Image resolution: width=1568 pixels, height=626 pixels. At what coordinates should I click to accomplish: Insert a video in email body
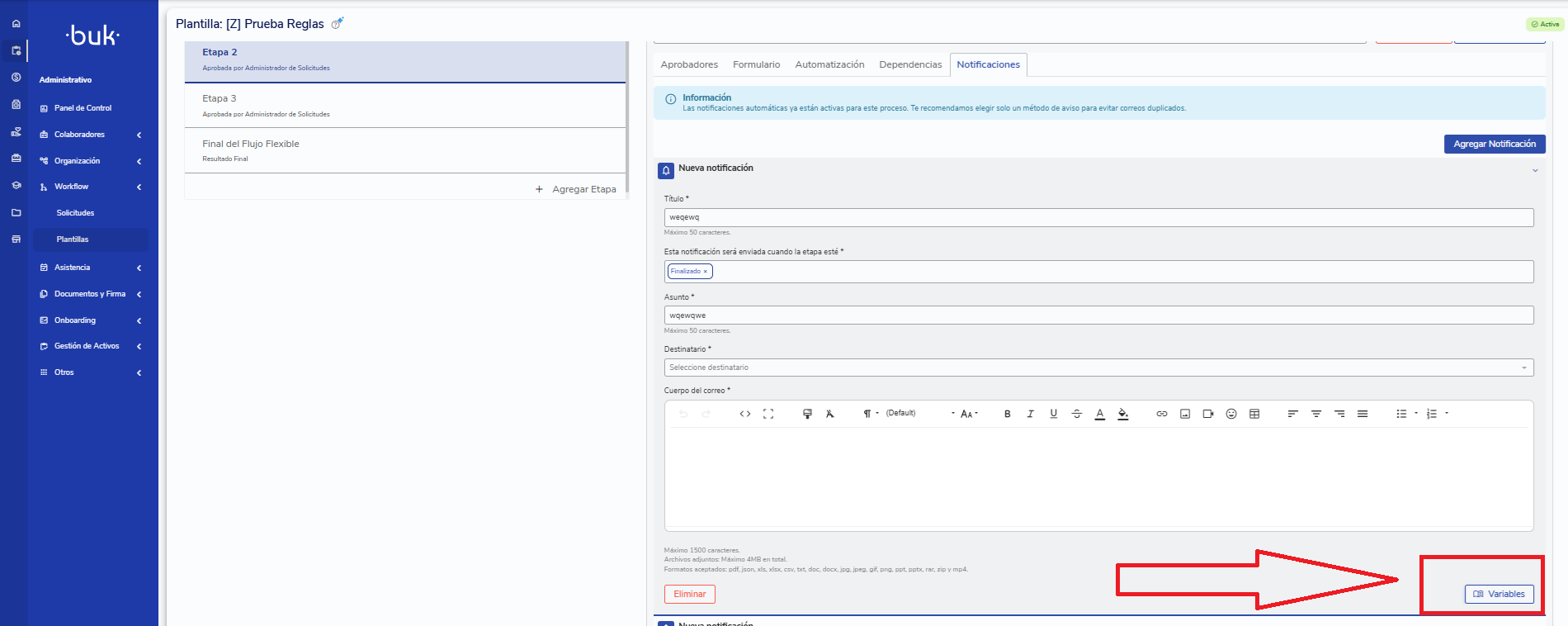[x=1208, y=414]
